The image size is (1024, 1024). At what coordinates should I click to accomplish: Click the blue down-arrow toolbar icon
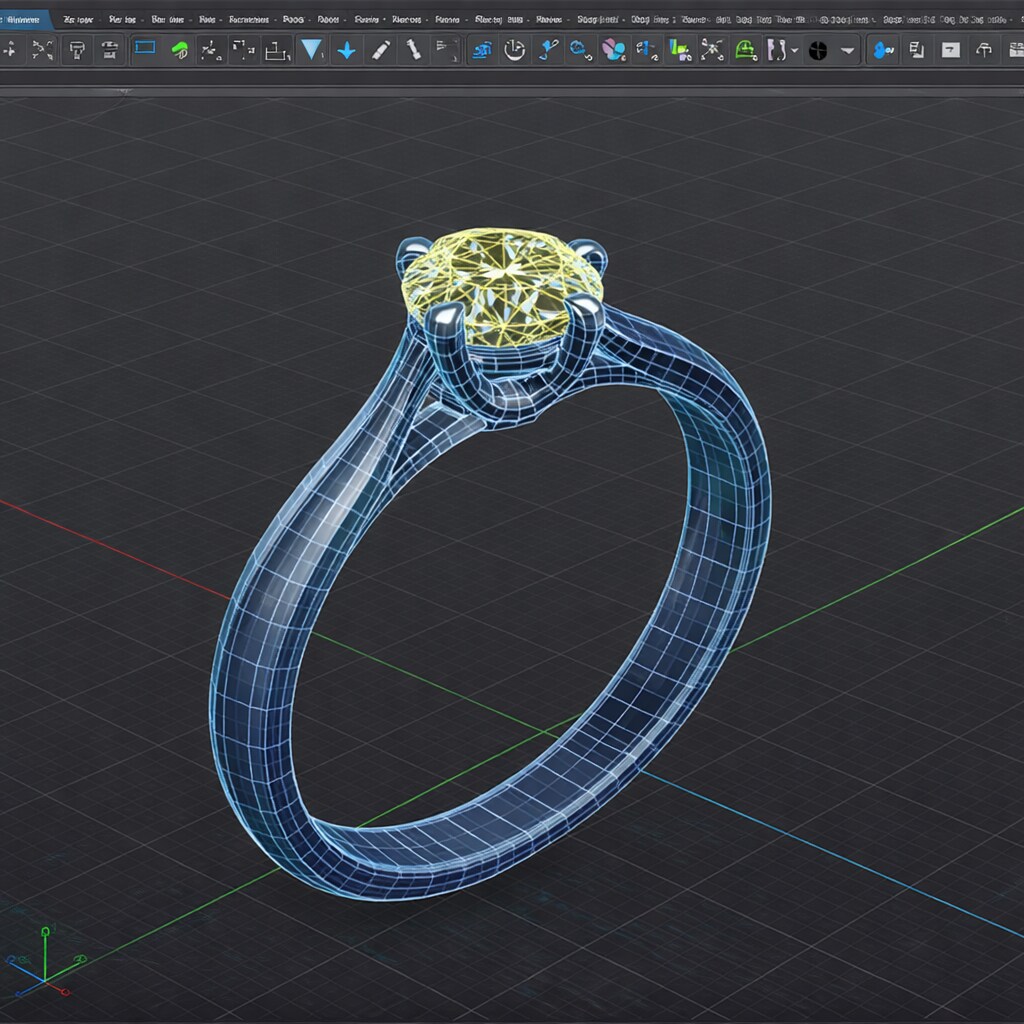[346, 50]
